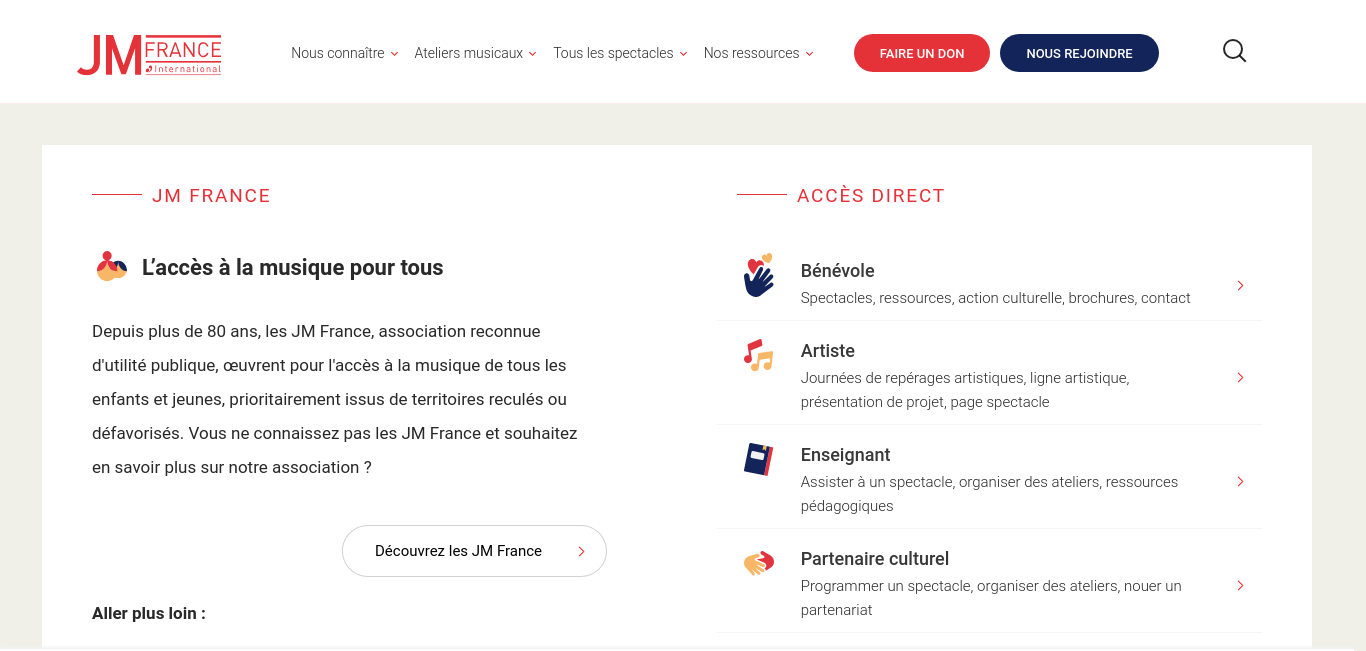Expand the Ateliers musicaux dropdown menu

[476, 53]
